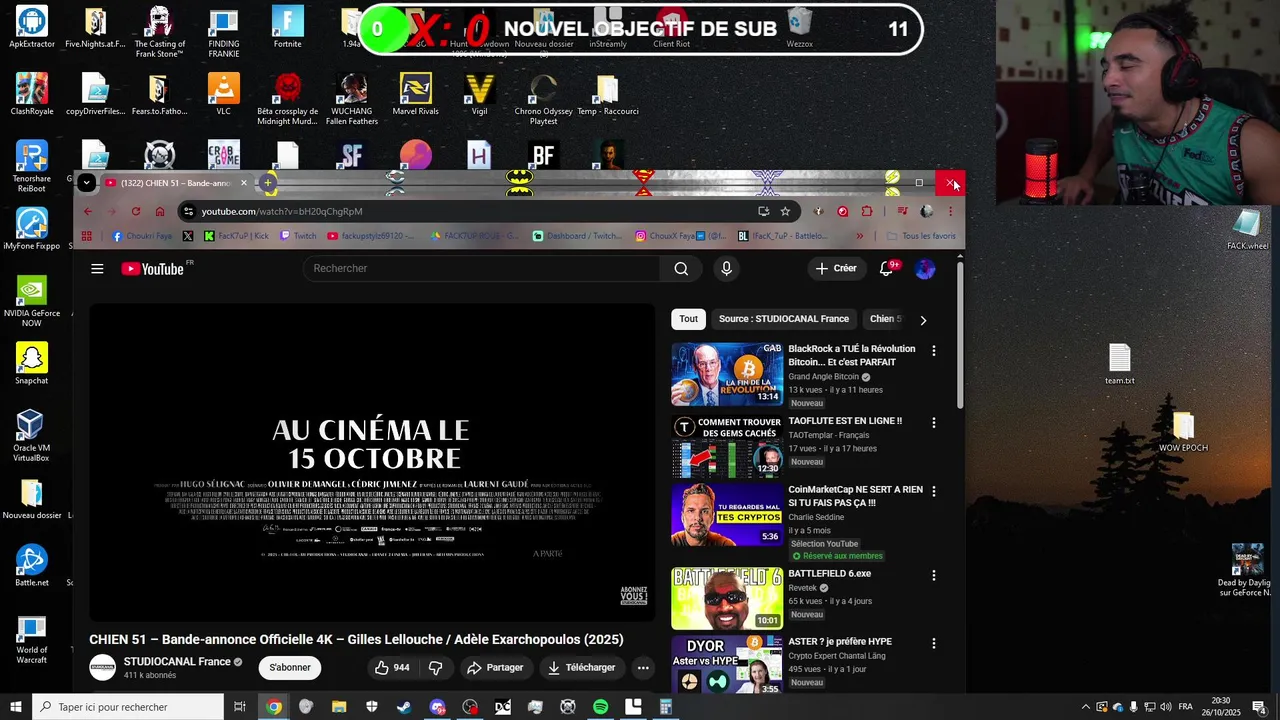Like the video with thumbs up

(391, 667)
